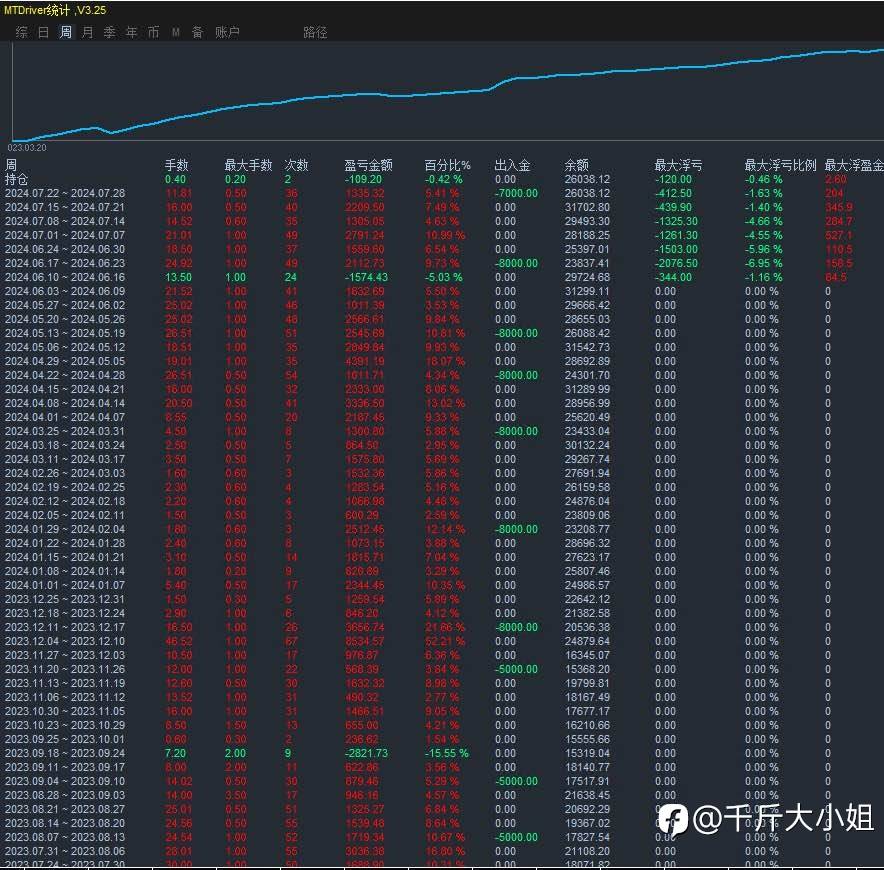884x870 pixels.
Task: Switch to the 综 summary tab
Action: pos(21,32)
